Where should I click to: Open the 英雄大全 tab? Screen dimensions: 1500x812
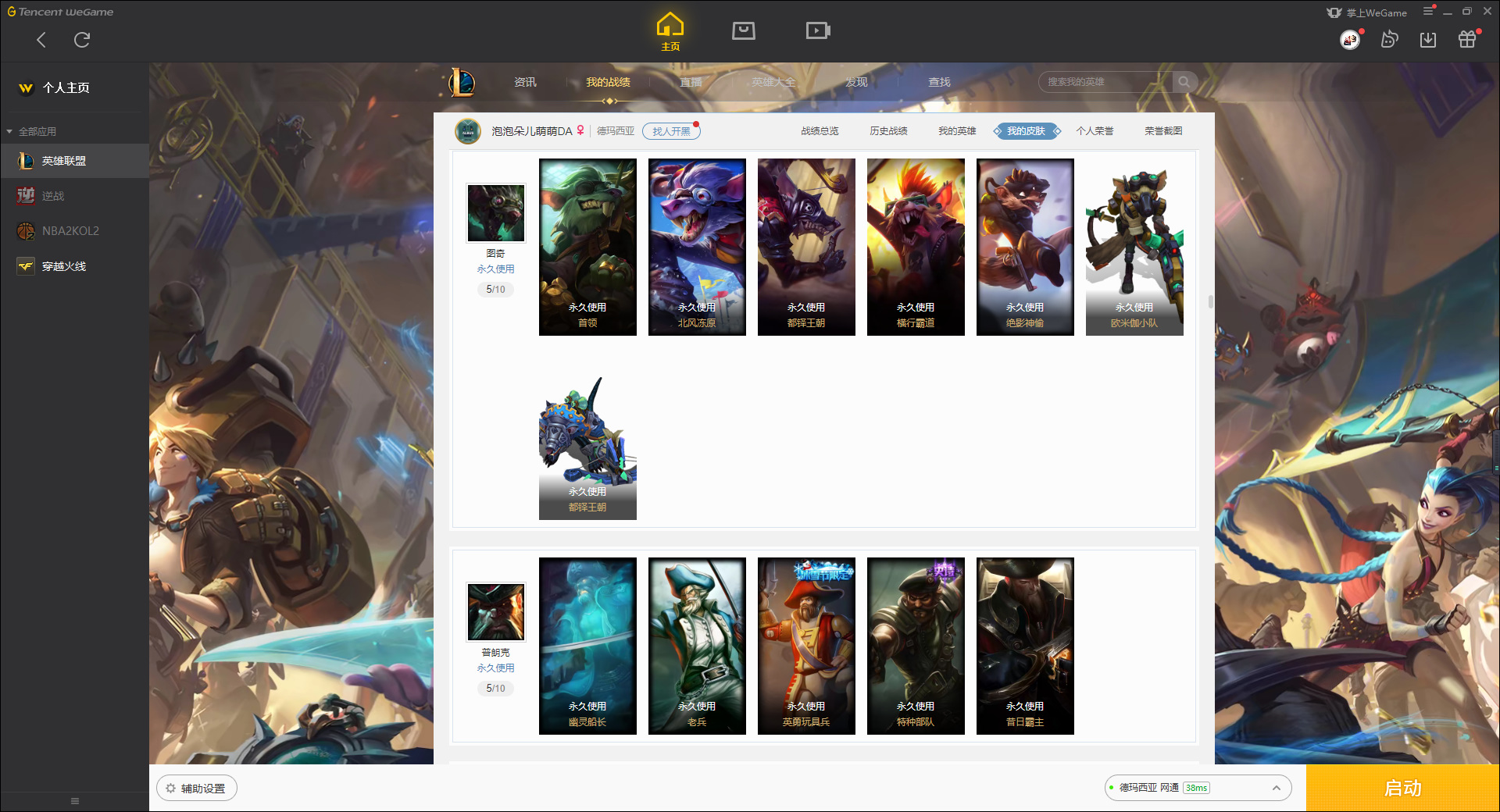[773, 82]
